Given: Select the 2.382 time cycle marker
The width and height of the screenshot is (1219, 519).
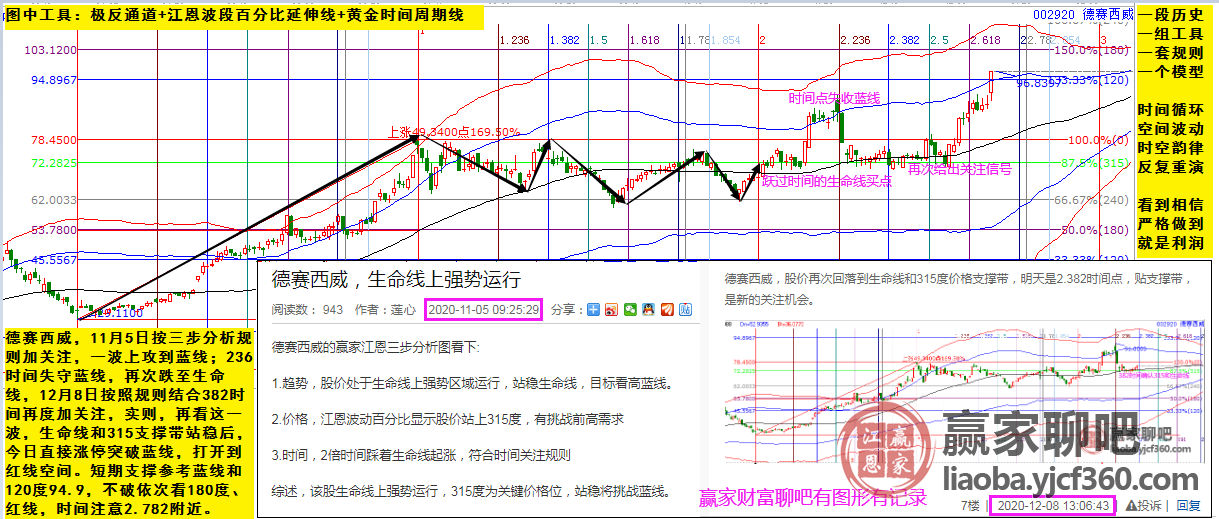Looking at the screenshot, I should (x=904, y=40).
